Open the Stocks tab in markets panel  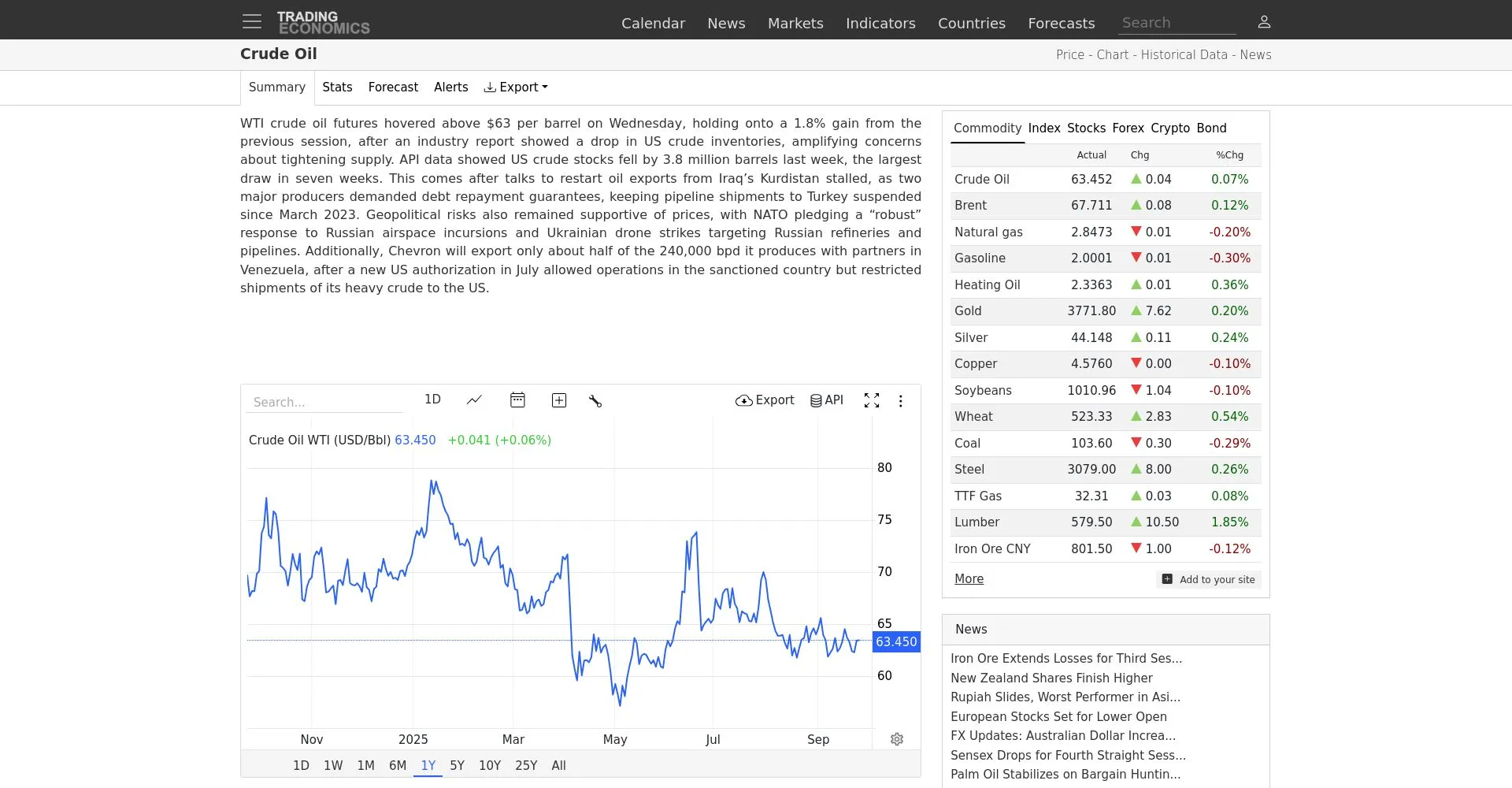point(1087,128)
